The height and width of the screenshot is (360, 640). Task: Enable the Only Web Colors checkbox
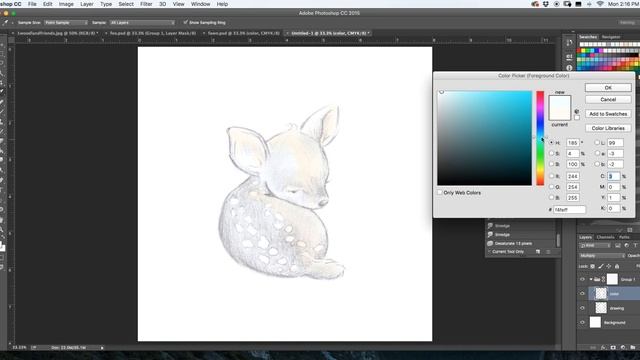440,192
